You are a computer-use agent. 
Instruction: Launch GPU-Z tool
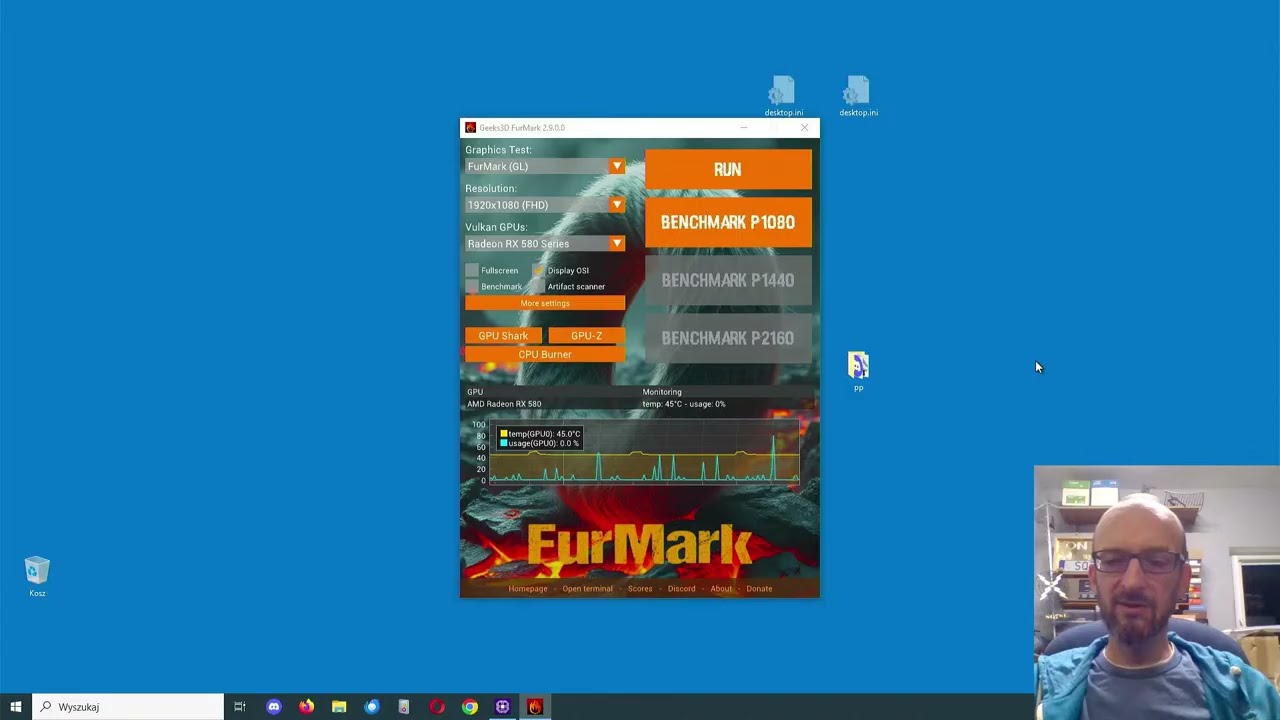(587, 336)
